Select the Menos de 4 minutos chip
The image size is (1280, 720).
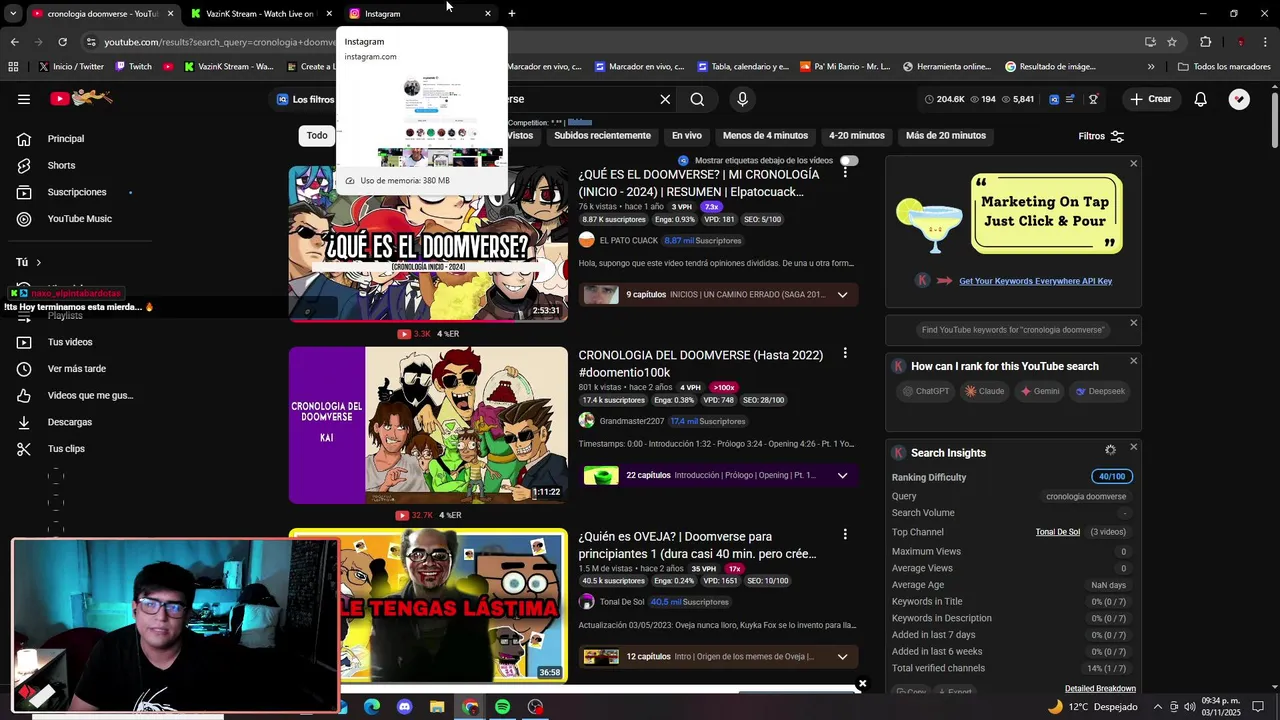pyautogui.click(x=765, y=136)
